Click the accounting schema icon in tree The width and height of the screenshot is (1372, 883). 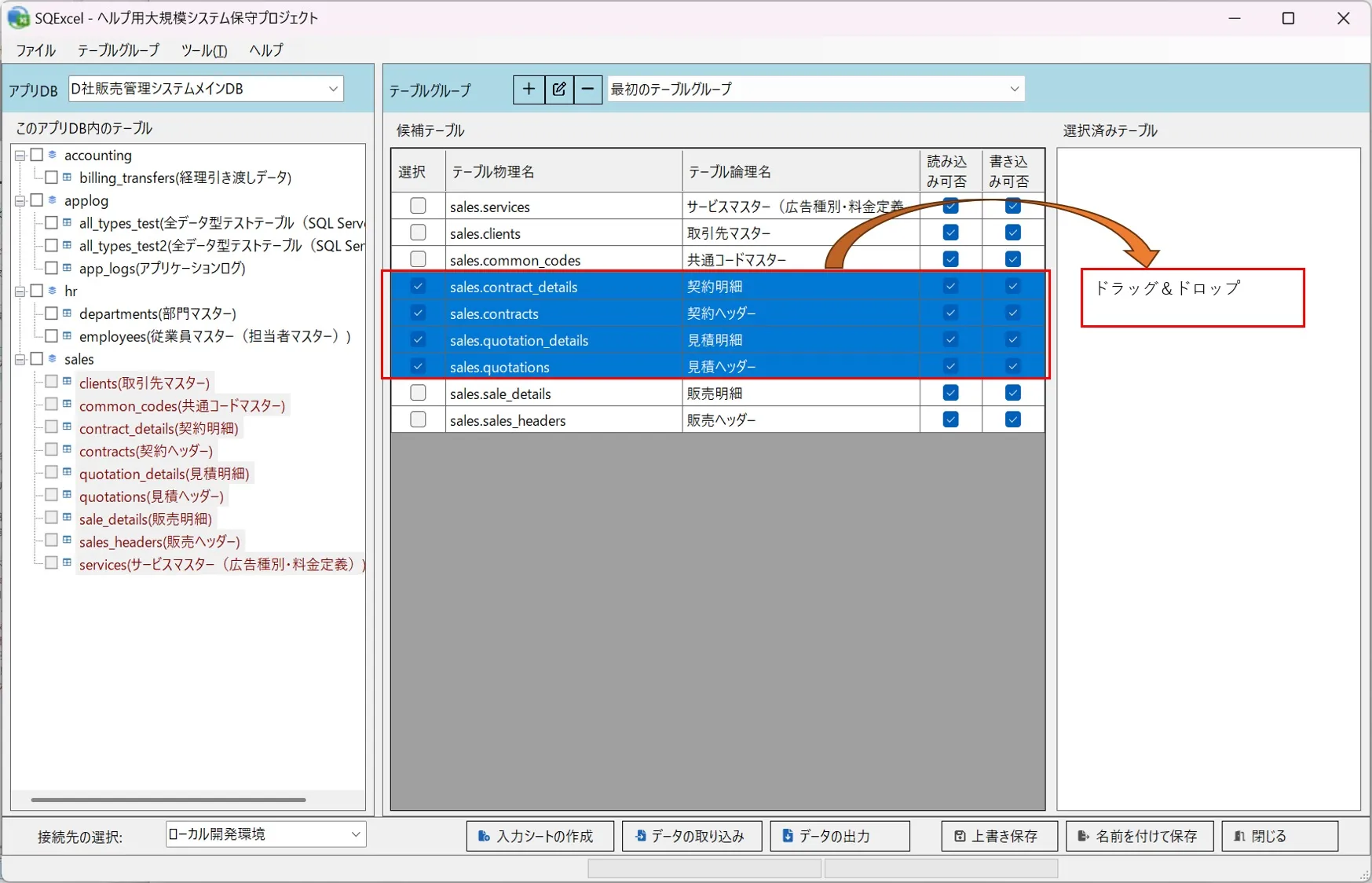[x=53, y=155]
